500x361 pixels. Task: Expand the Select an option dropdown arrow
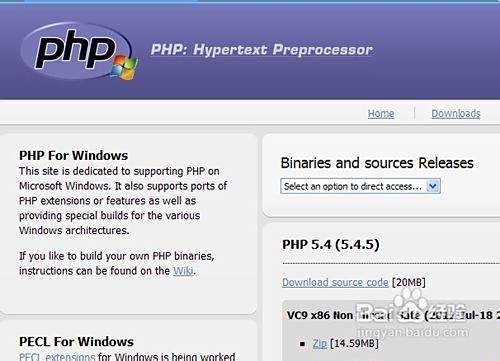(433, 186)
